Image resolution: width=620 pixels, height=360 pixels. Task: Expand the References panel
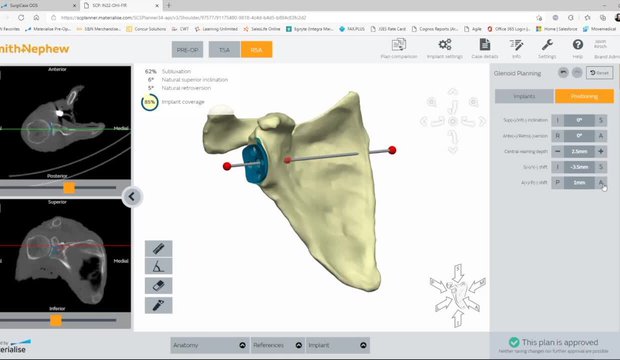click(277, 345)
